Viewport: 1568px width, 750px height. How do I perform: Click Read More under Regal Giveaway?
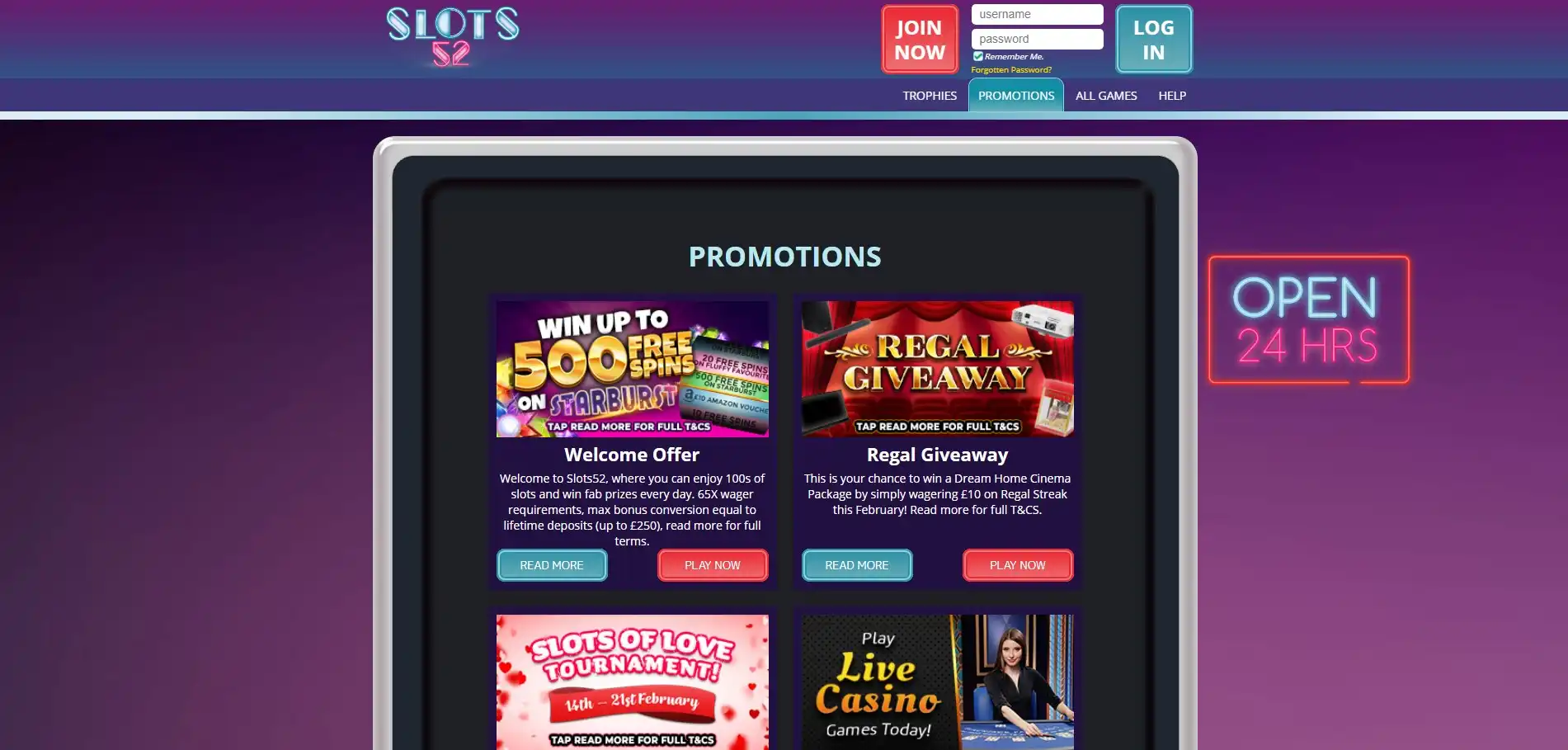(x=857, y=565)
